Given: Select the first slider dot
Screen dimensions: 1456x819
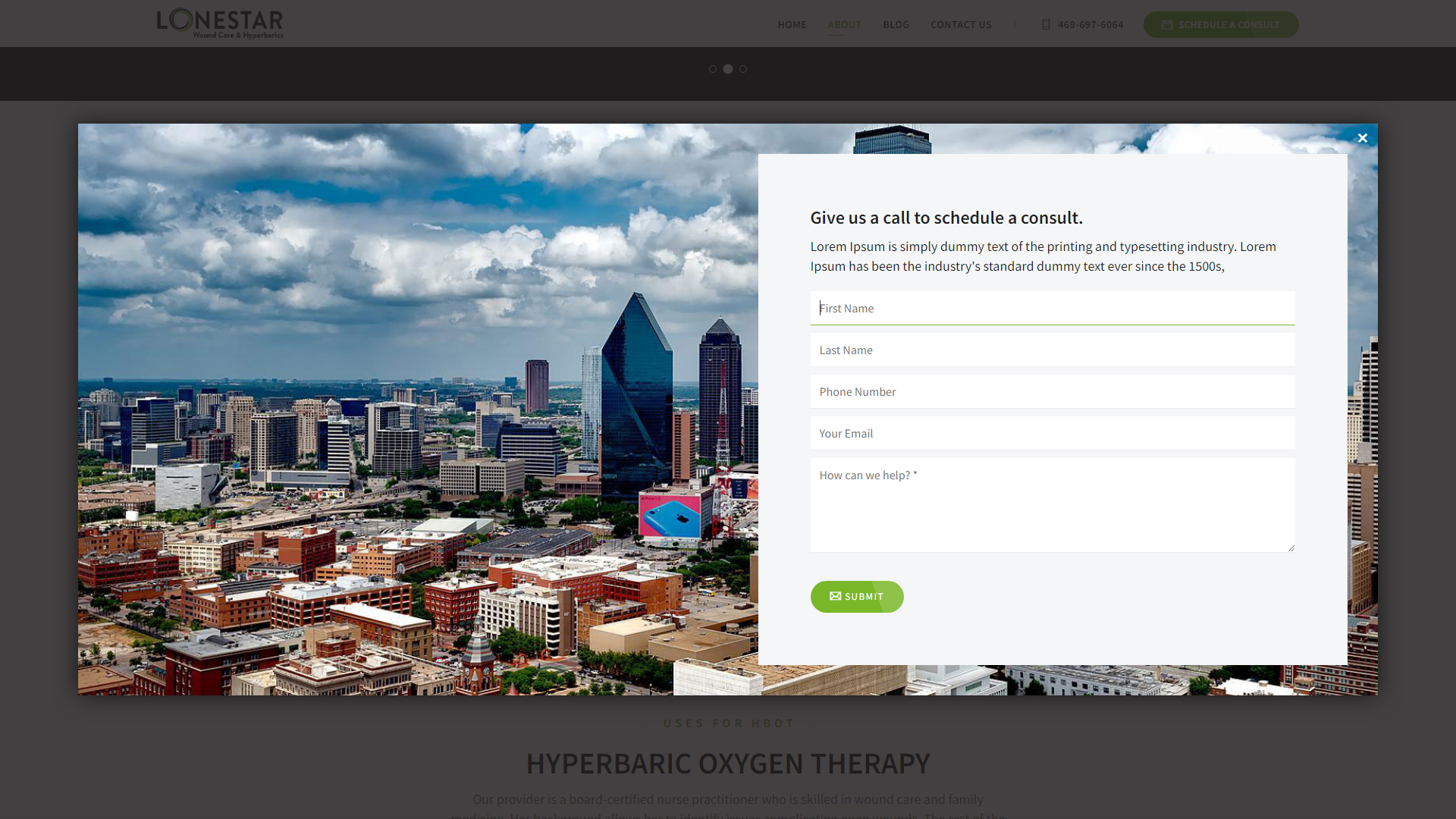Looking at the screenshot, I should (x=713, y=69).
